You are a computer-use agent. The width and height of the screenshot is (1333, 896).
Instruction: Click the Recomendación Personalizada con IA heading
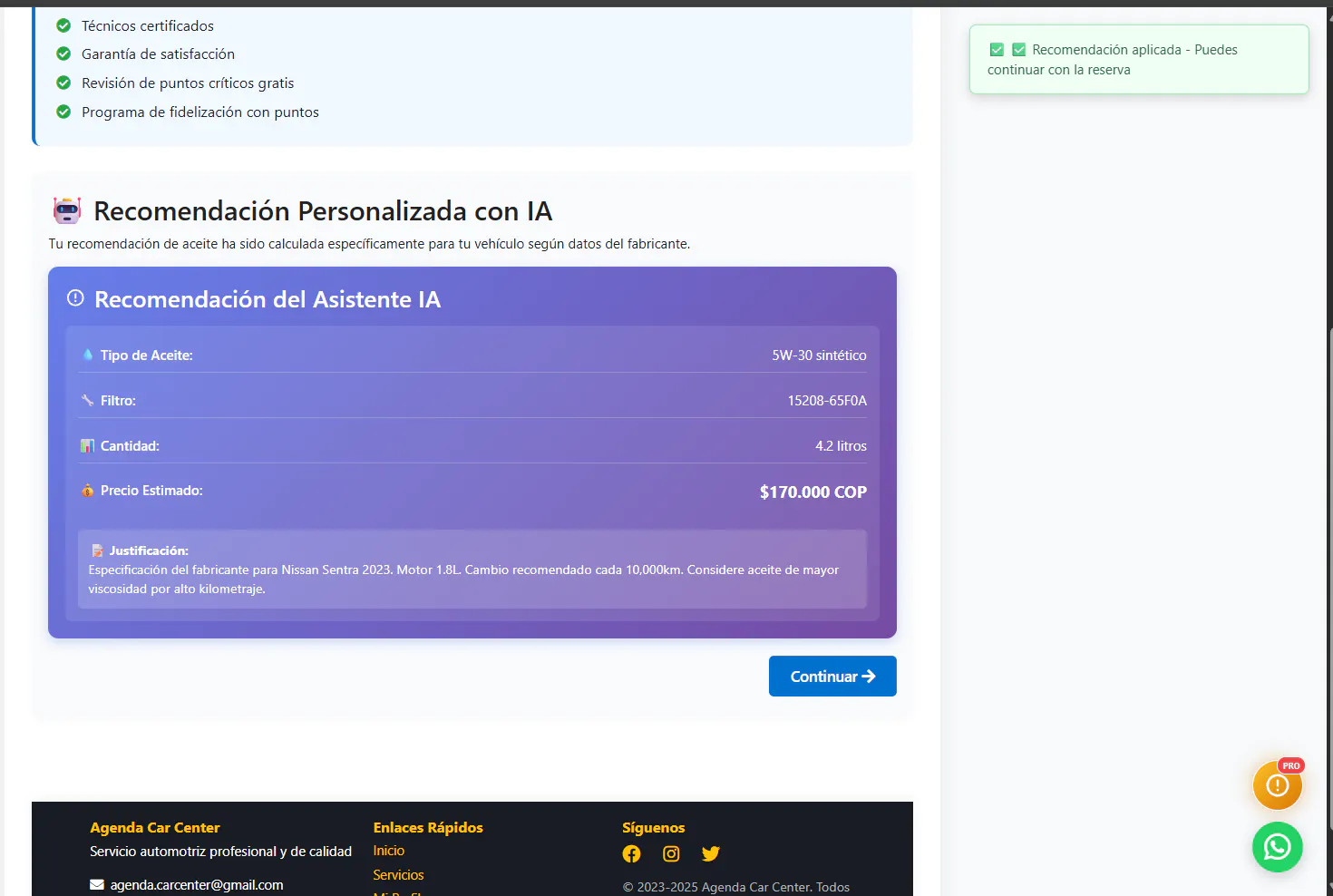pos(323,211)
